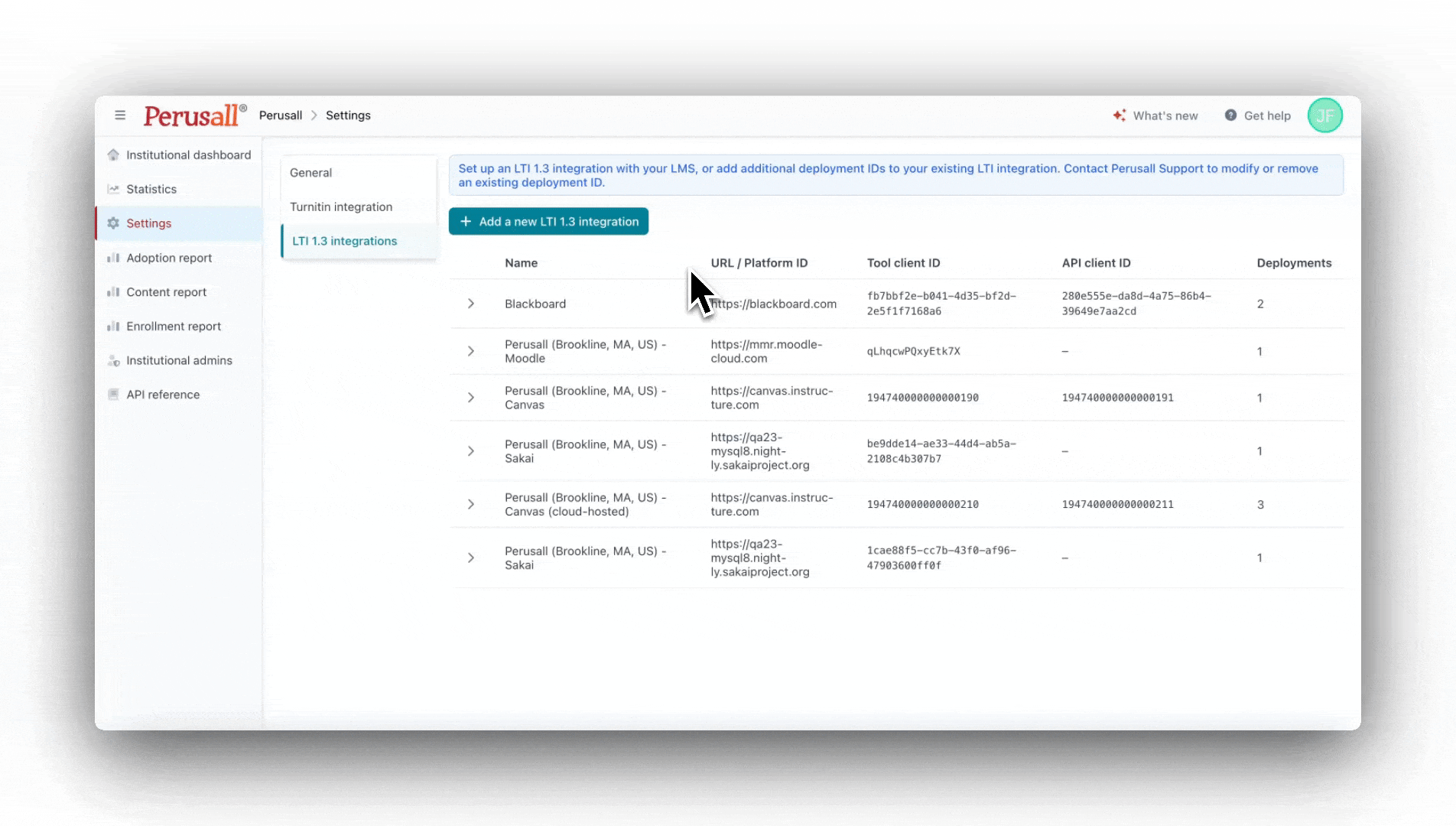Image resolution: width=1456 pixels, height=826 pixels.
Task: Select Settings in the sidebar
Action: [179, 223]
